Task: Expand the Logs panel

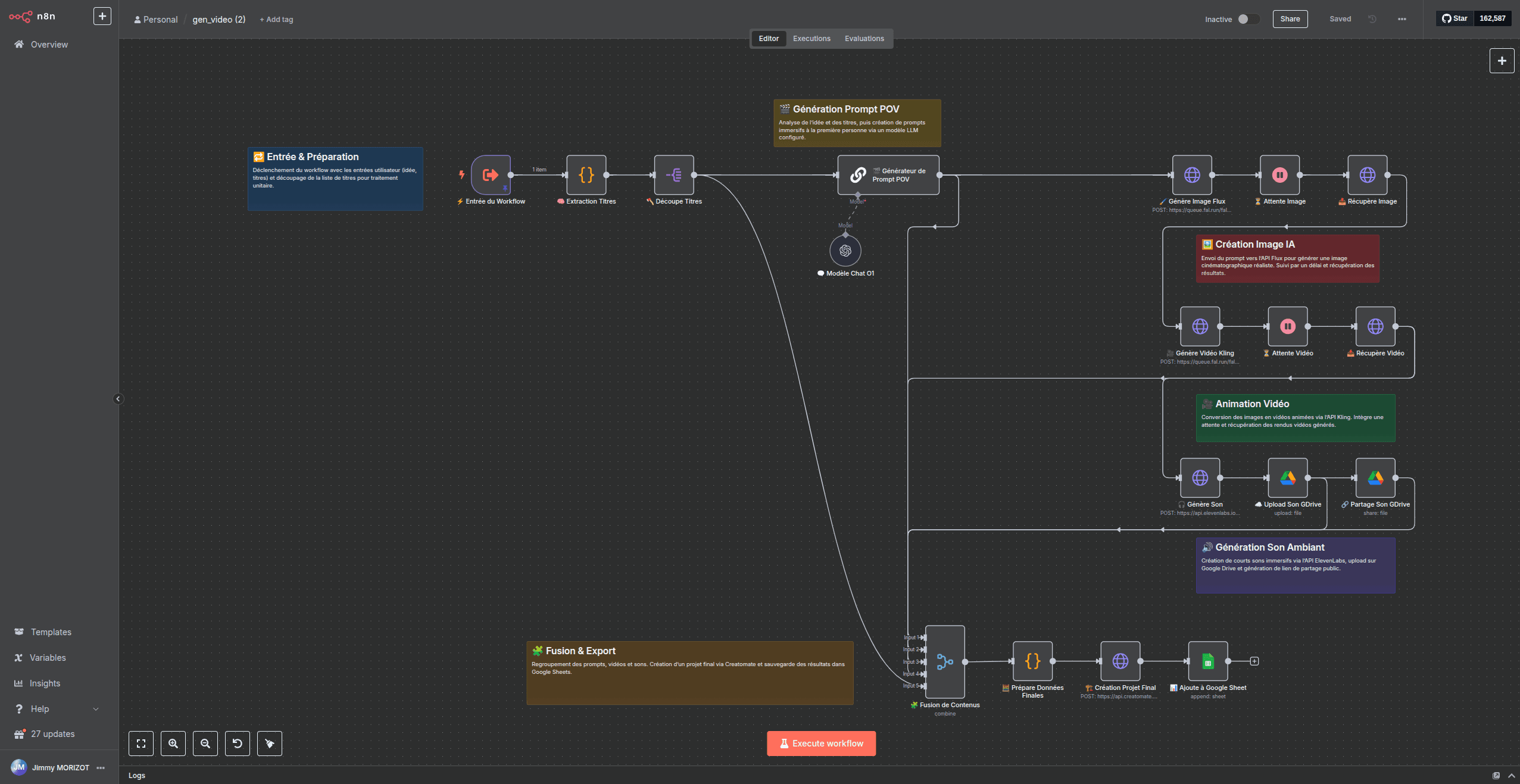Action: 1510,775
